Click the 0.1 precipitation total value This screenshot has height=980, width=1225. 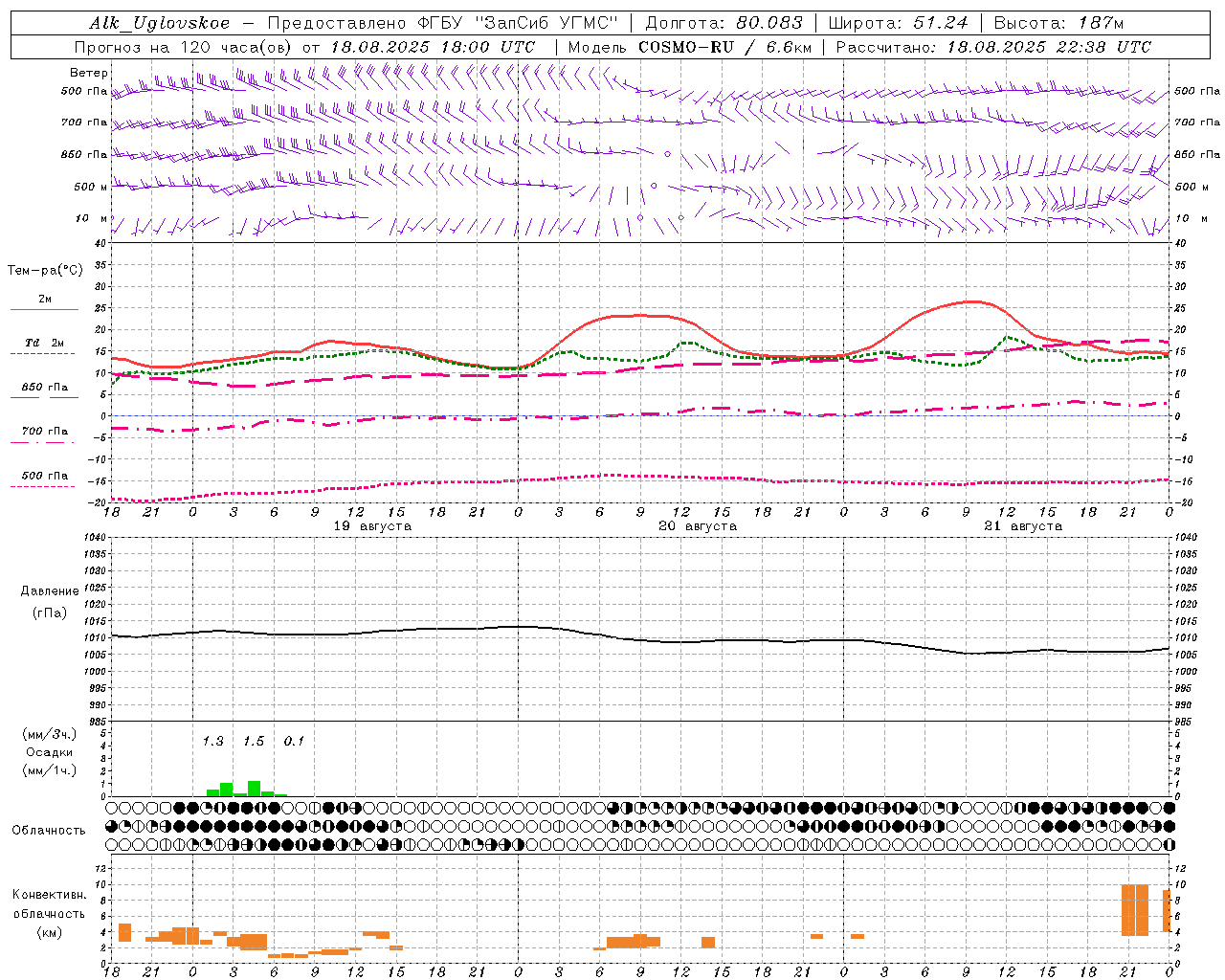click(x=294, y=742)
